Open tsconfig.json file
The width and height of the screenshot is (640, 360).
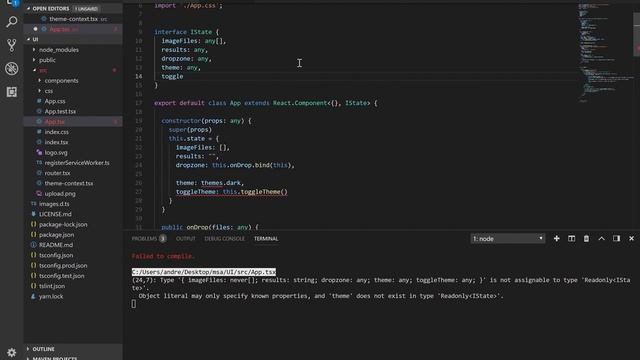pyautogui.click(x=56, y=255)
